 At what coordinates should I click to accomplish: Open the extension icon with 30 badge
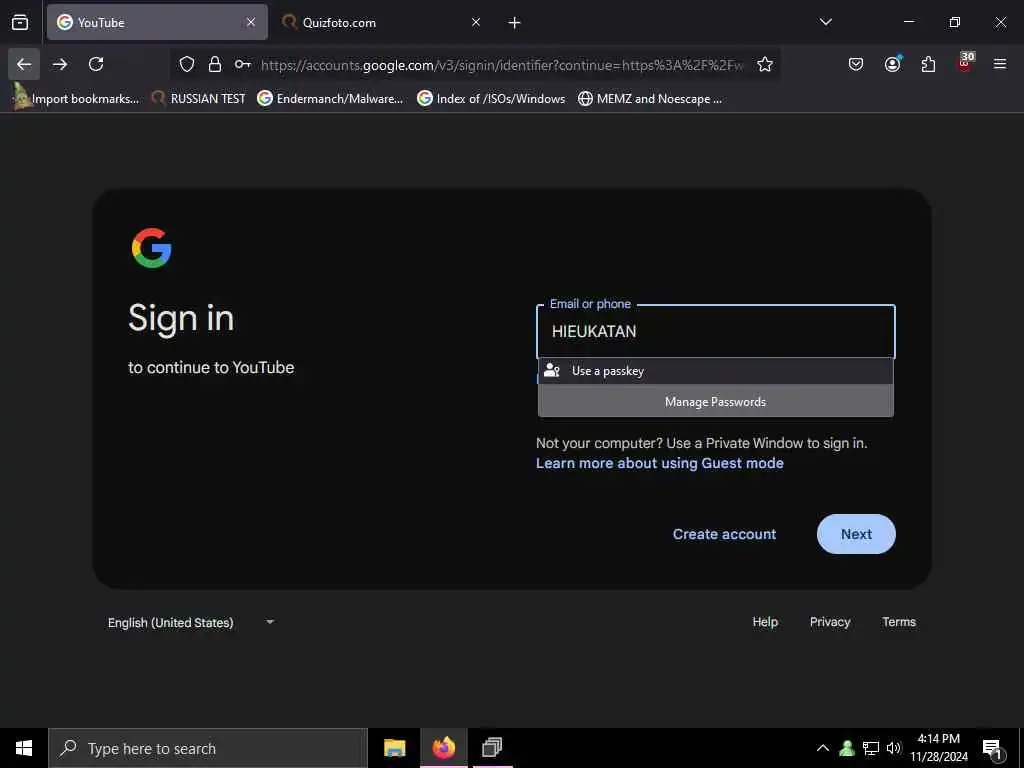pyautogui.click(x=965, y=63)
